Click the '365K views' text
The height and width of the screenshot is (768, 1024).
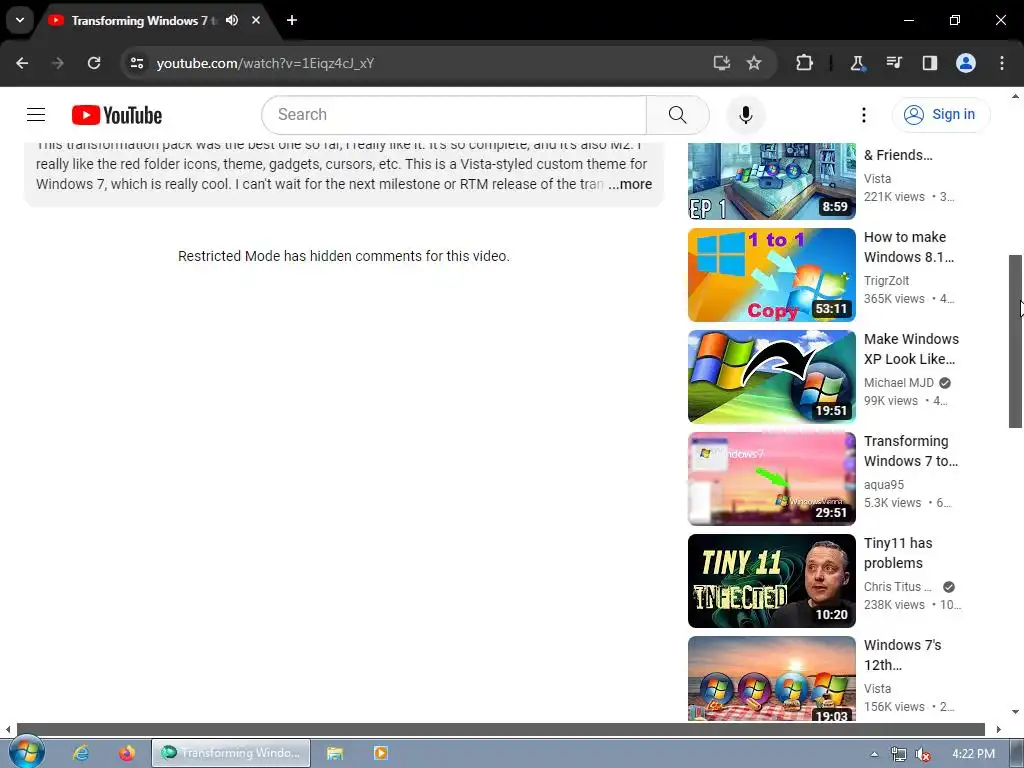(894, 298)
